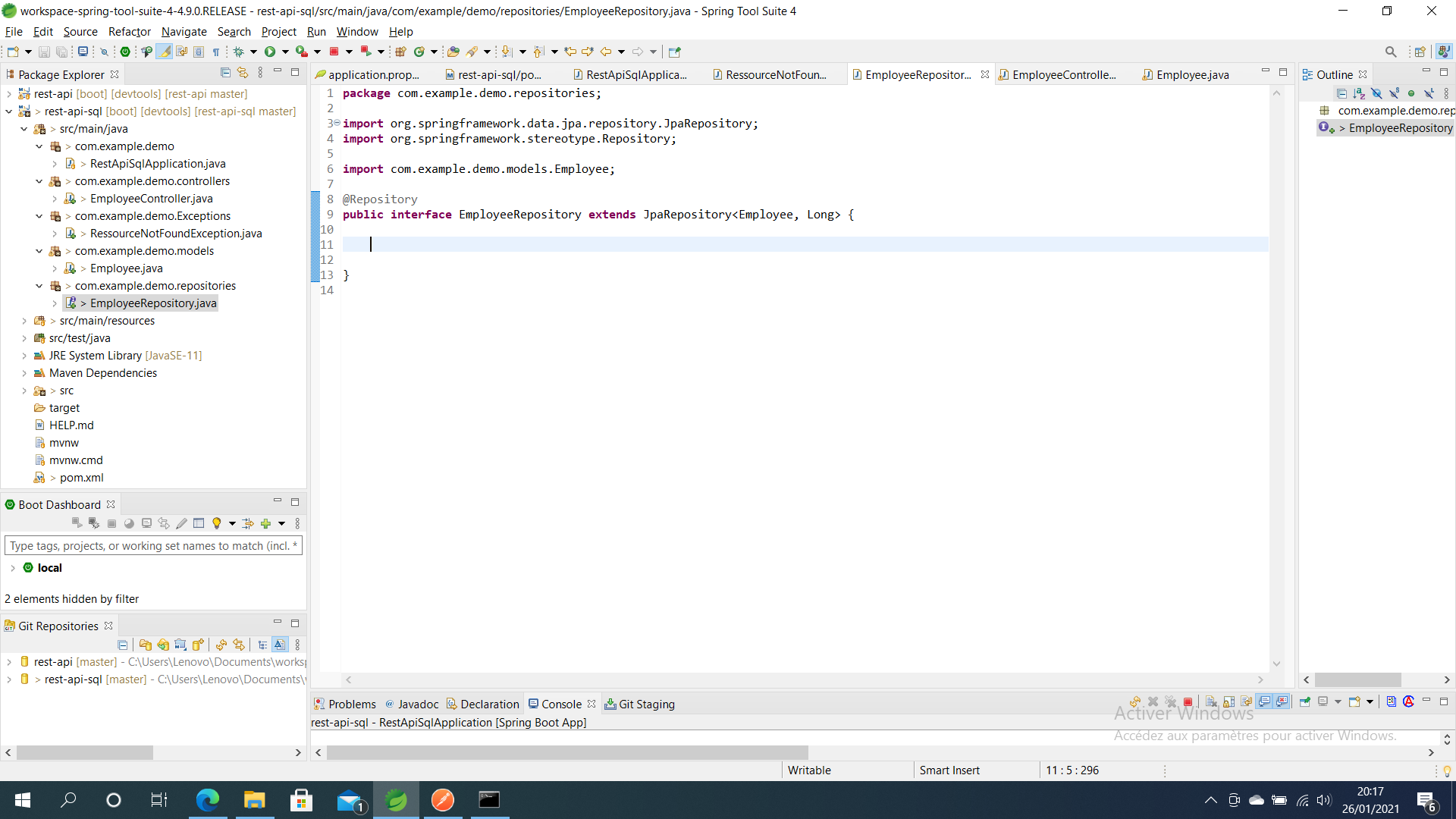Collapse all in Package Explorer toolbar

coord(225,73)
